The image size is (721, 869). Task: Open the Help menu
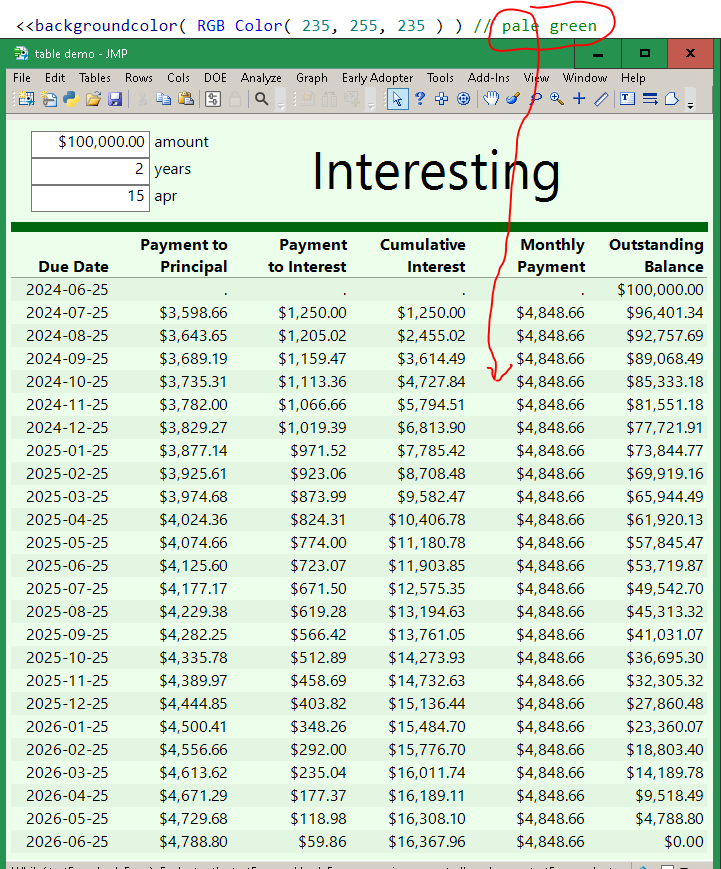tap(633, 78)
